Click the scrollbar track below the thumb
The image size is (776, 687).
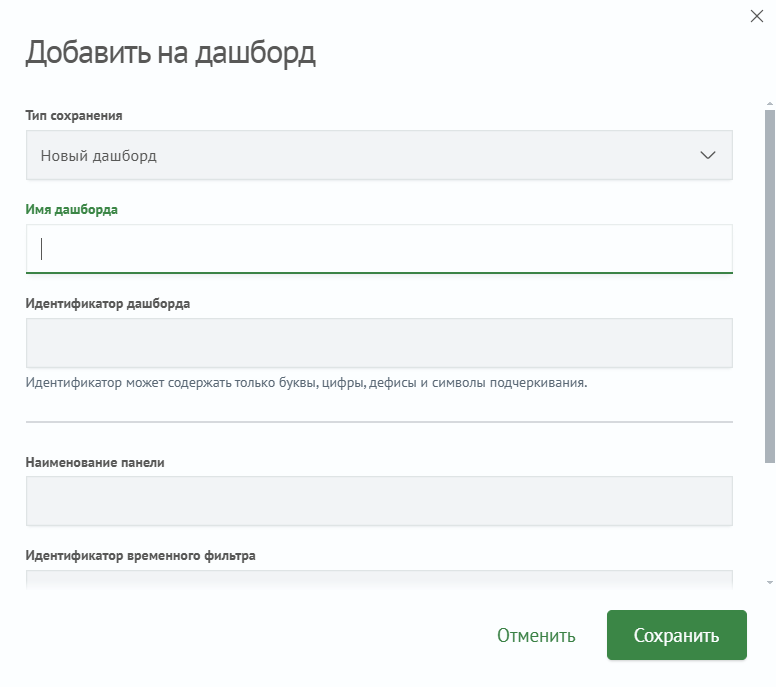770,521
